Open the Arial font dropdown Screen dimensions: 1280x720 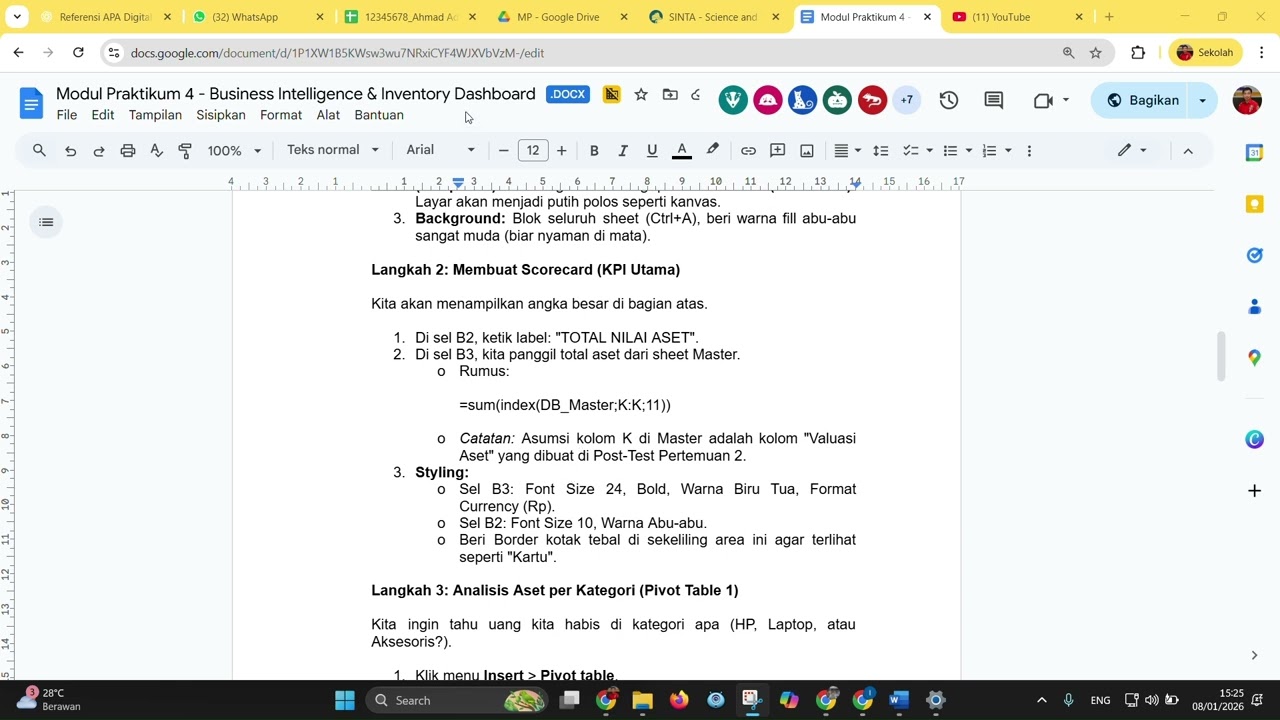coord(440,150)
